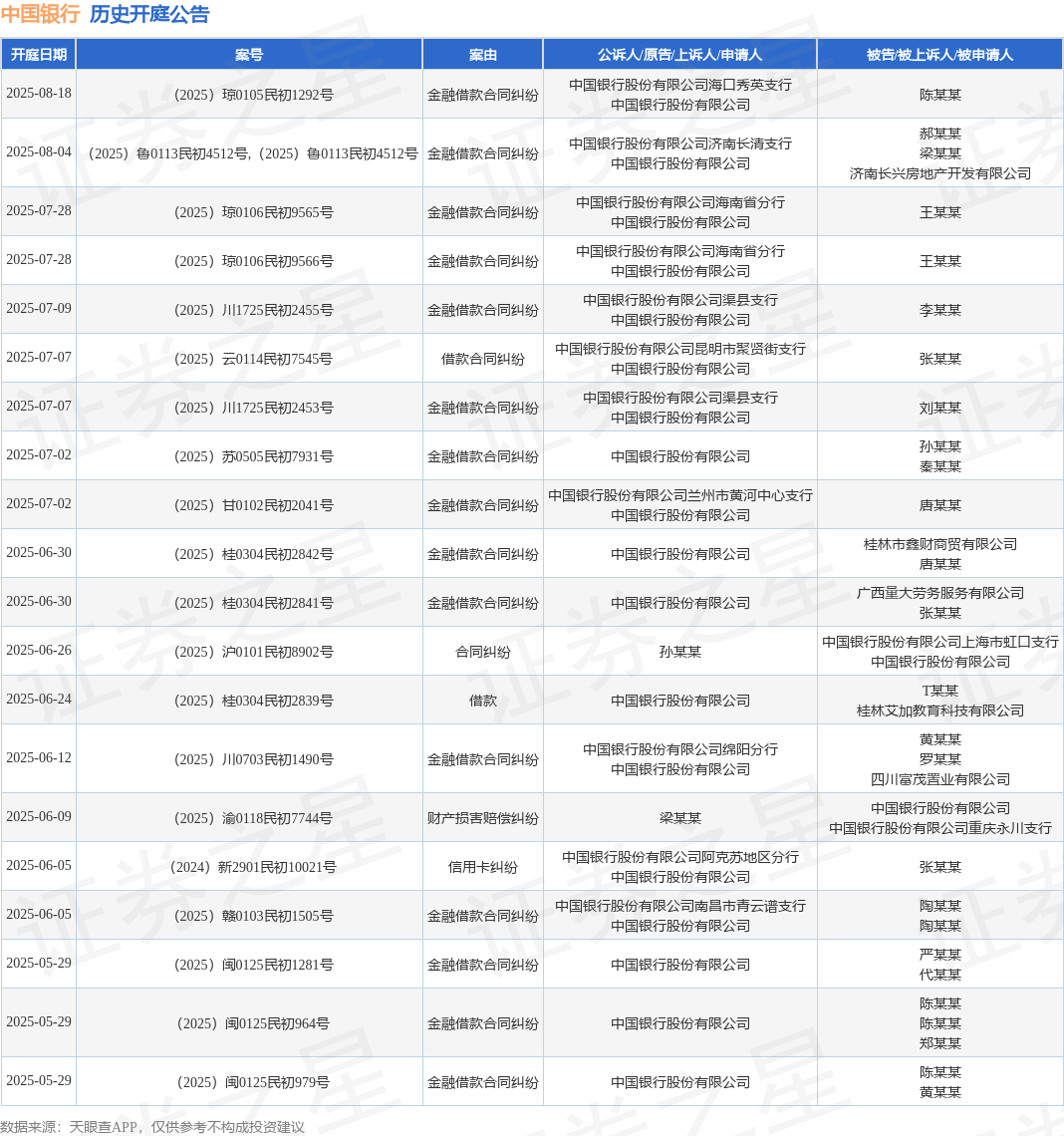The height and width of the screenshot is (1136, 1064).
Task: Click the 历史开庭公告 heading
Action: (149, 15)
